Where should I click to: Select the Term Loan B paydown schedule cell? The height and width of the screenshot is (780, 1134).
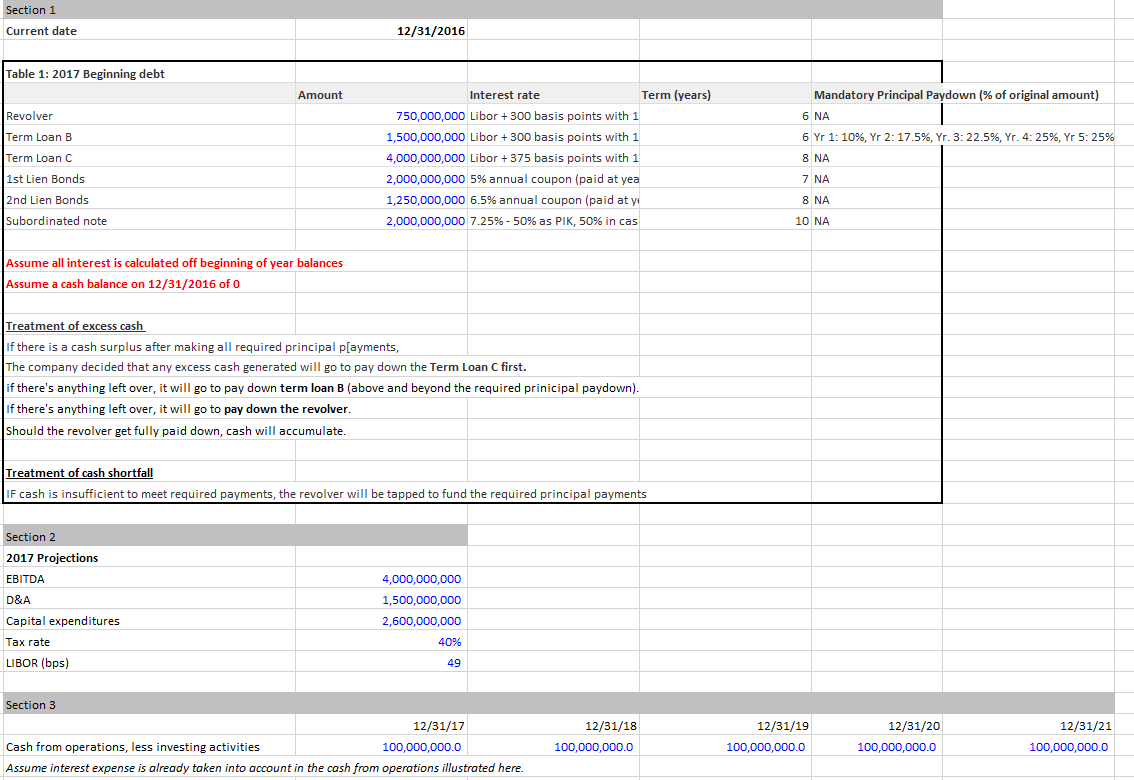tap(963, 137)
